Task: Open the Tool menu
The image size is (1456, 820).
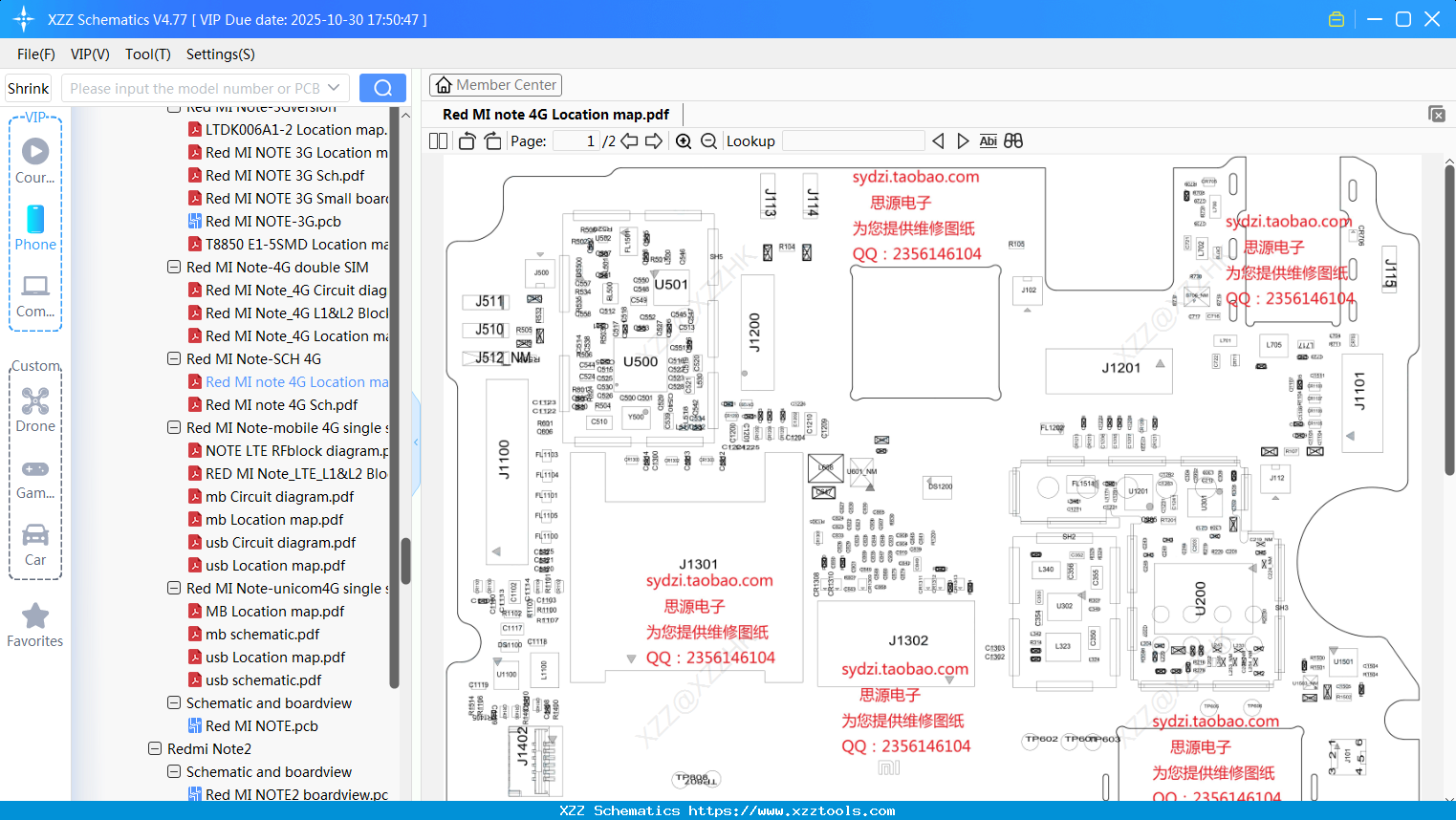Action: click(146, 54)
